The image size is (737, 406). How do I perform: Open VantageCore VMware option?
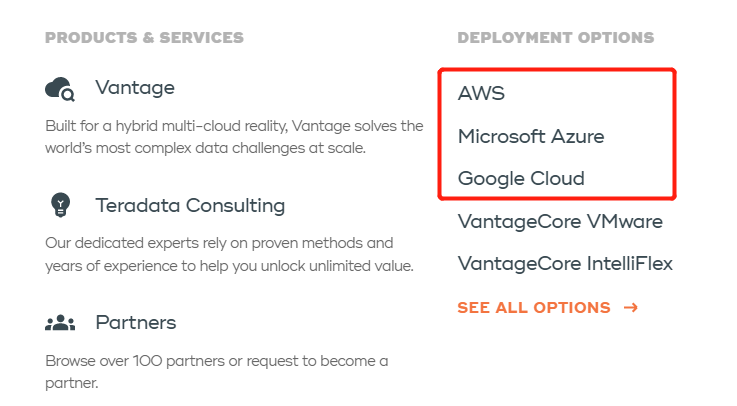[560, 221]
